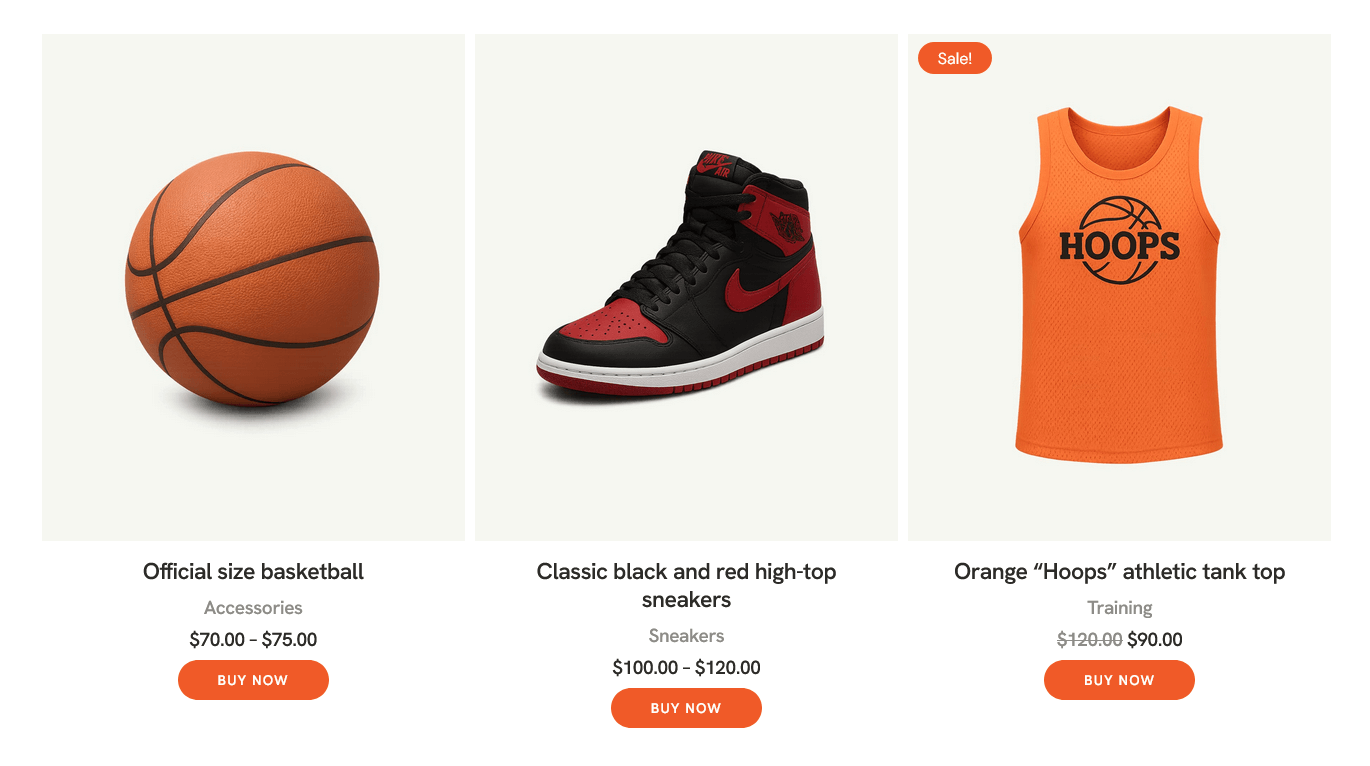Open the black and red sneaker image
The width and height of the screenshot is (1370, 766).
[686, 287]
